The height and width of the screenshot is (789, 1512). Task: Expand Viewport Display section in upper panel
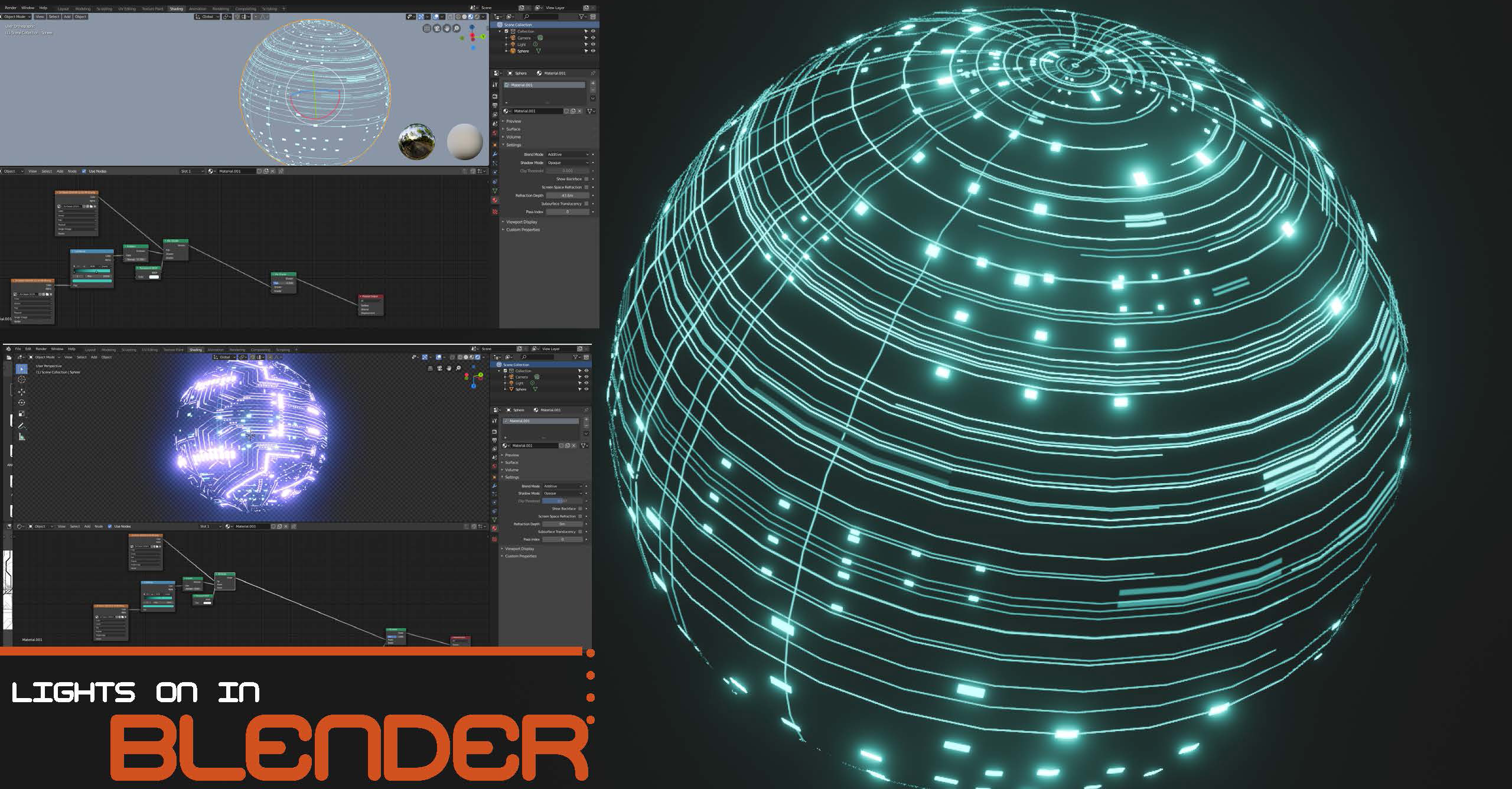pyautogui.click(x=522, y=222)
